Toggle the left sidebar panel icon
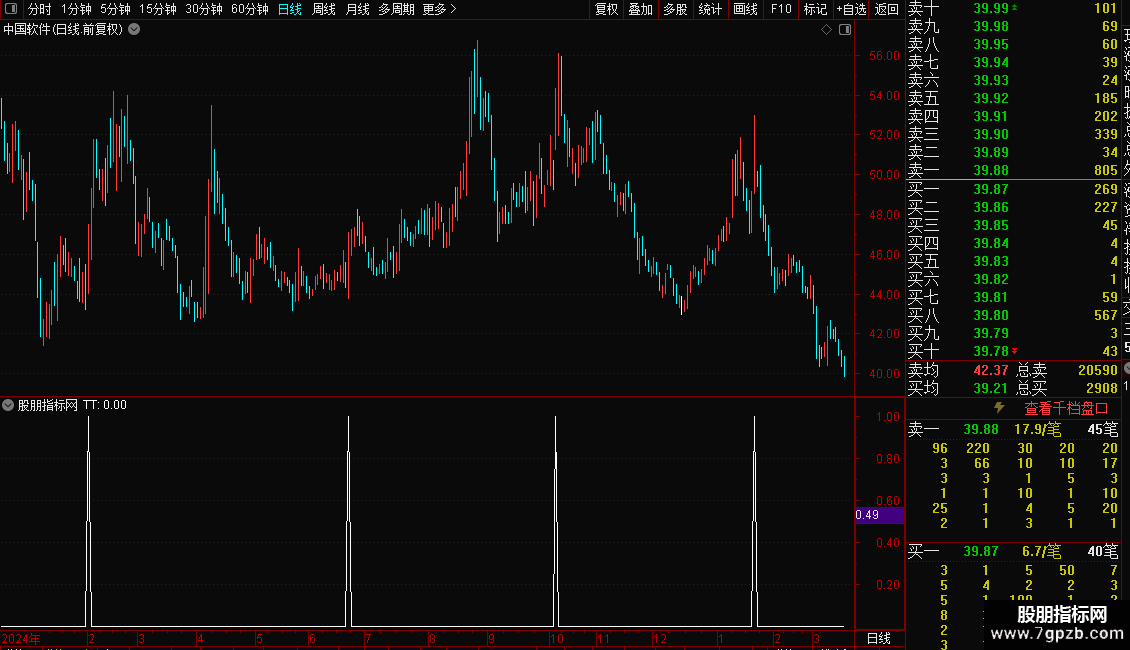1130x650 pixels. (11, 9)
